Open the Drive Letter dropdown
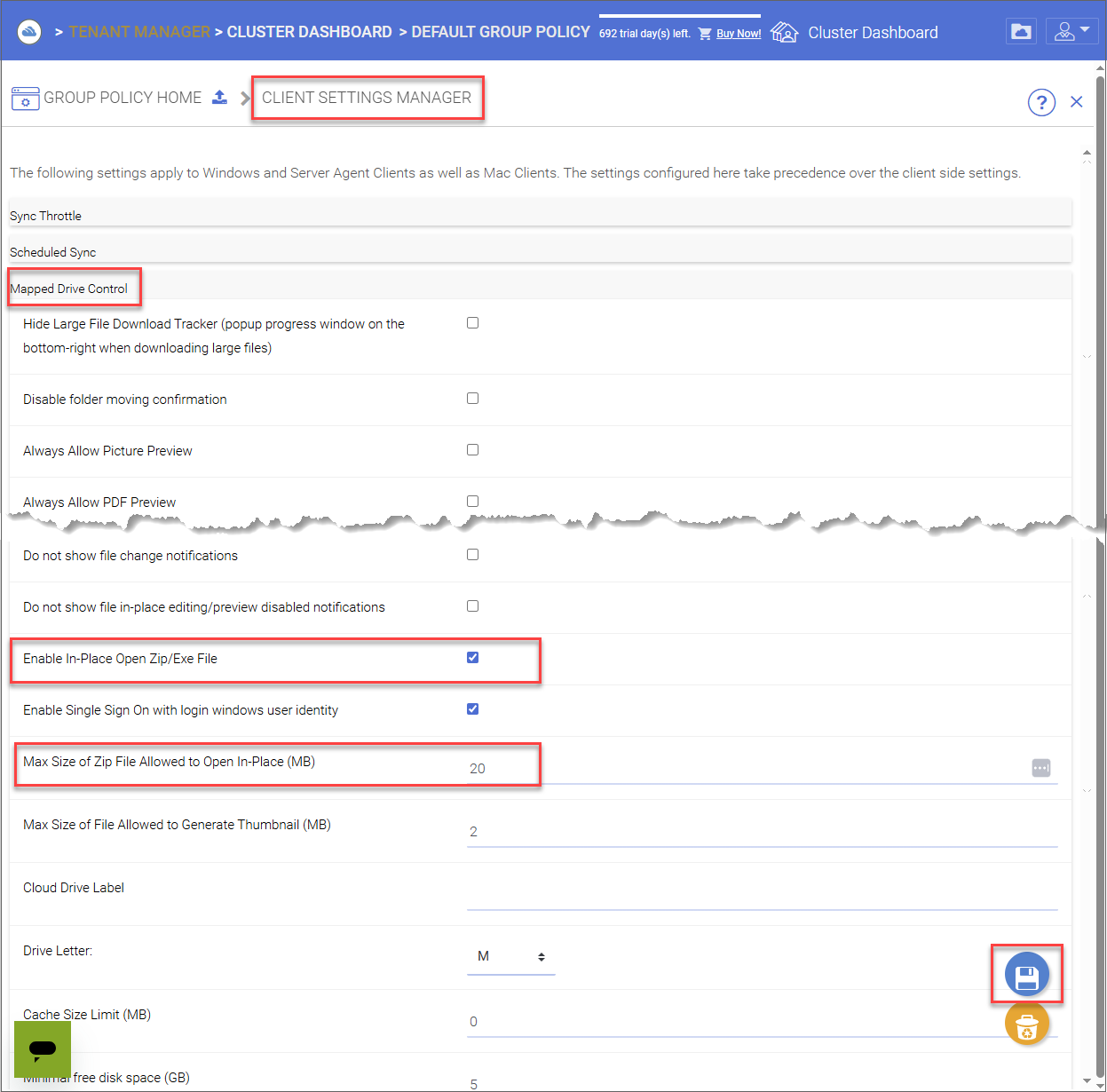The image size is (1107, 1092). click(511, 957)
